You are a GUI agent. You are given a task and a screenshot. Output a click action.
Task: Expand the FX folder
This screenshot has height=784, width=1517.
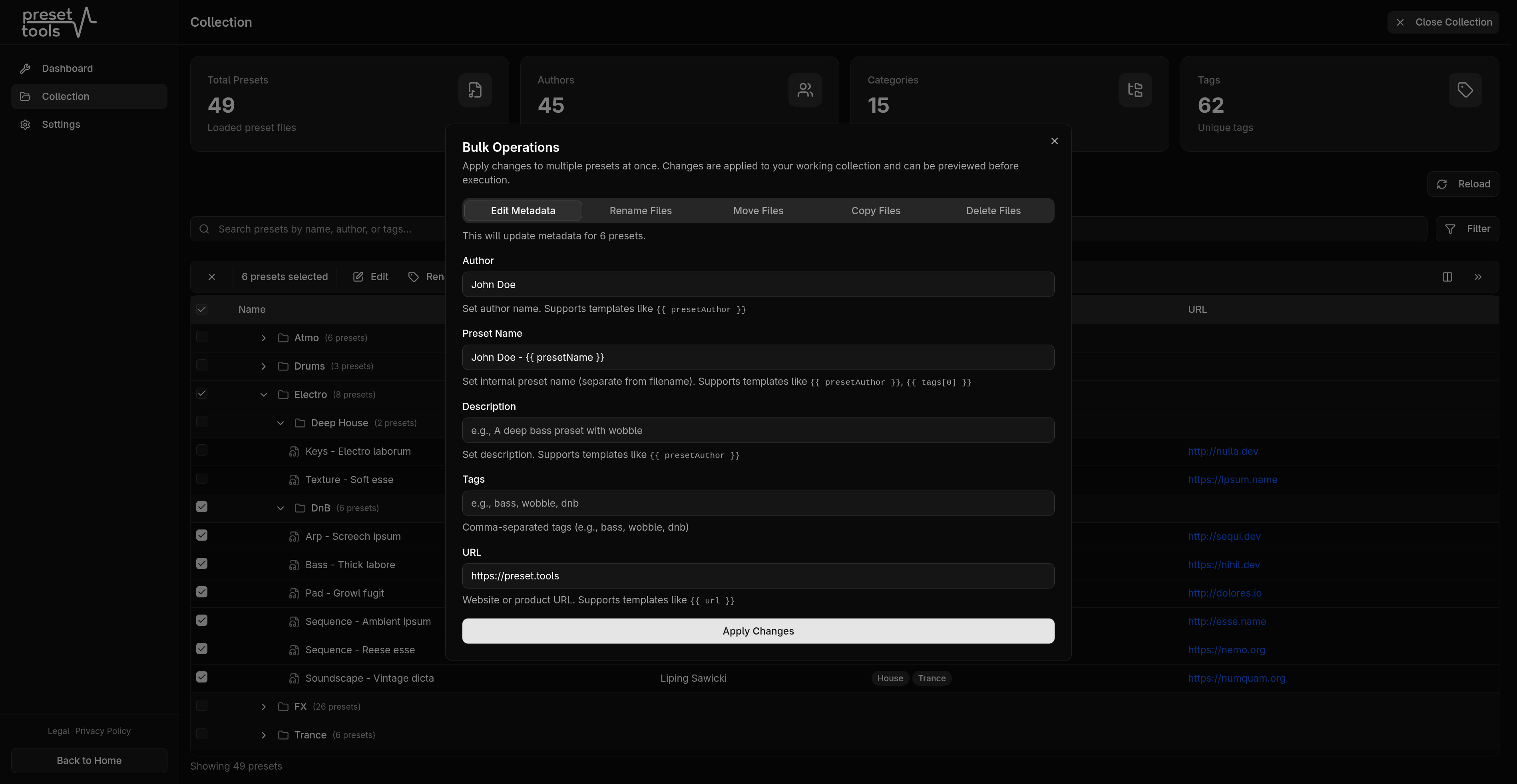263,706
